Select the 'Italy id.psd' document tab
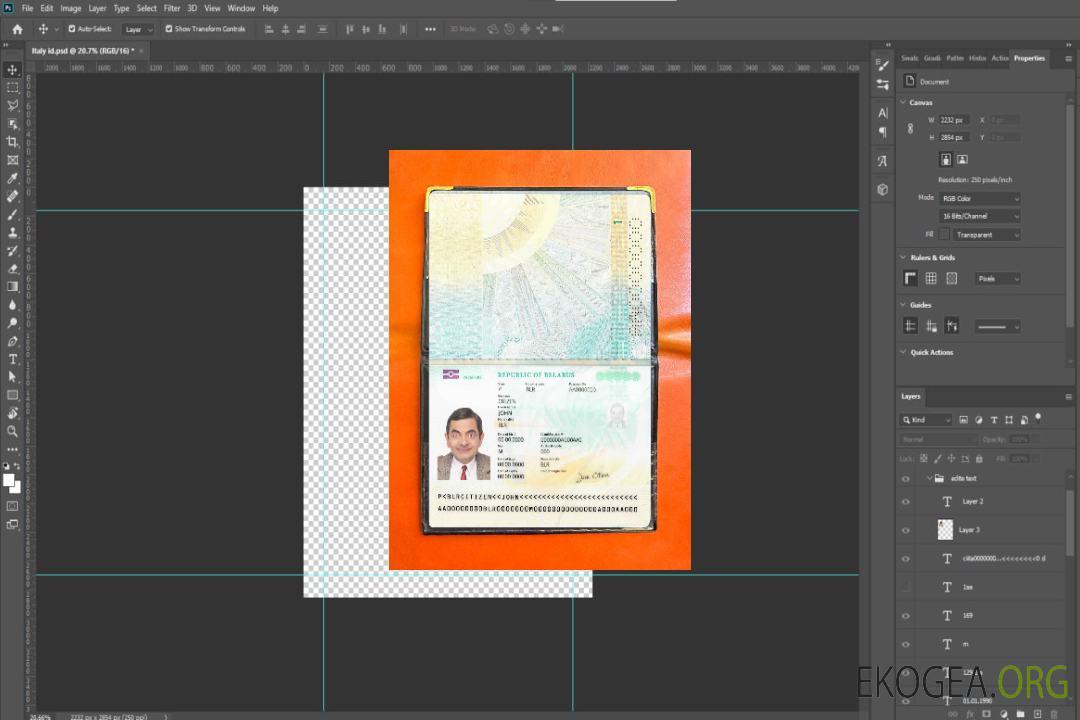This screenshot has height=720, width=1080. 81,51
